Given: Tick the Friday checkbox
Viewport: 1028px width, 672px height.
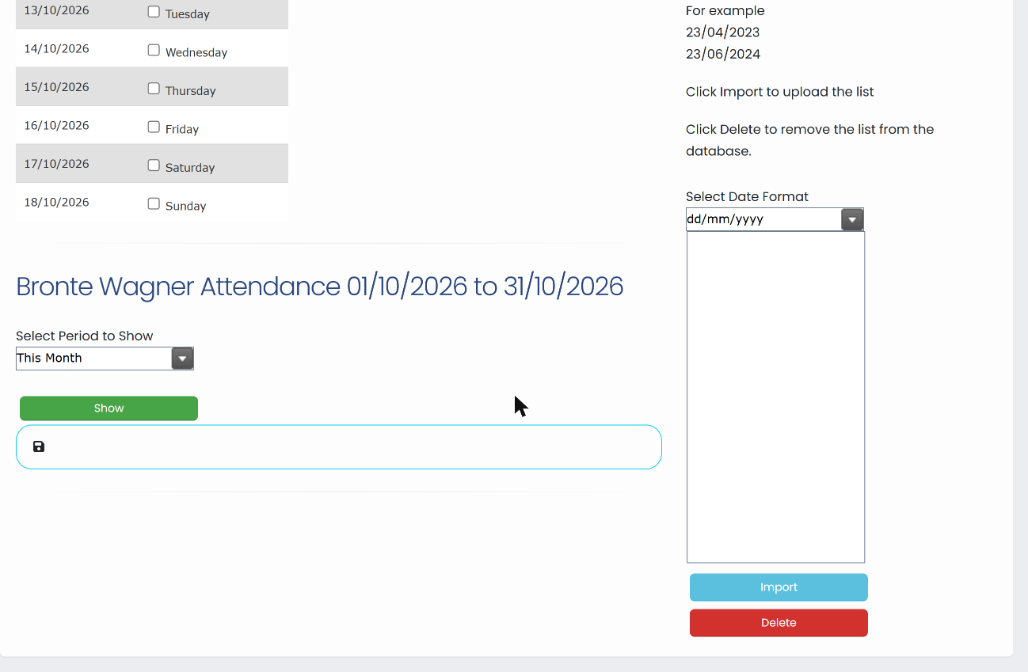Looking at the screenshot, I should click(153, 127).
